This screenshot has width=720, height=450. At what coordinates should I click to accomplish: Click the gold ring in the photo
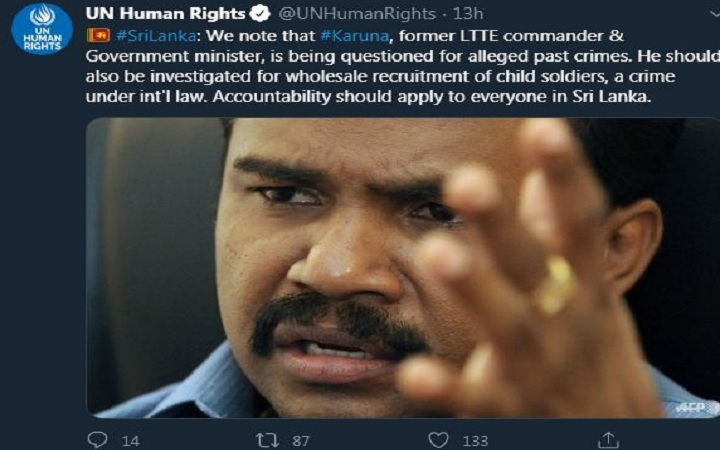point(556,285)
